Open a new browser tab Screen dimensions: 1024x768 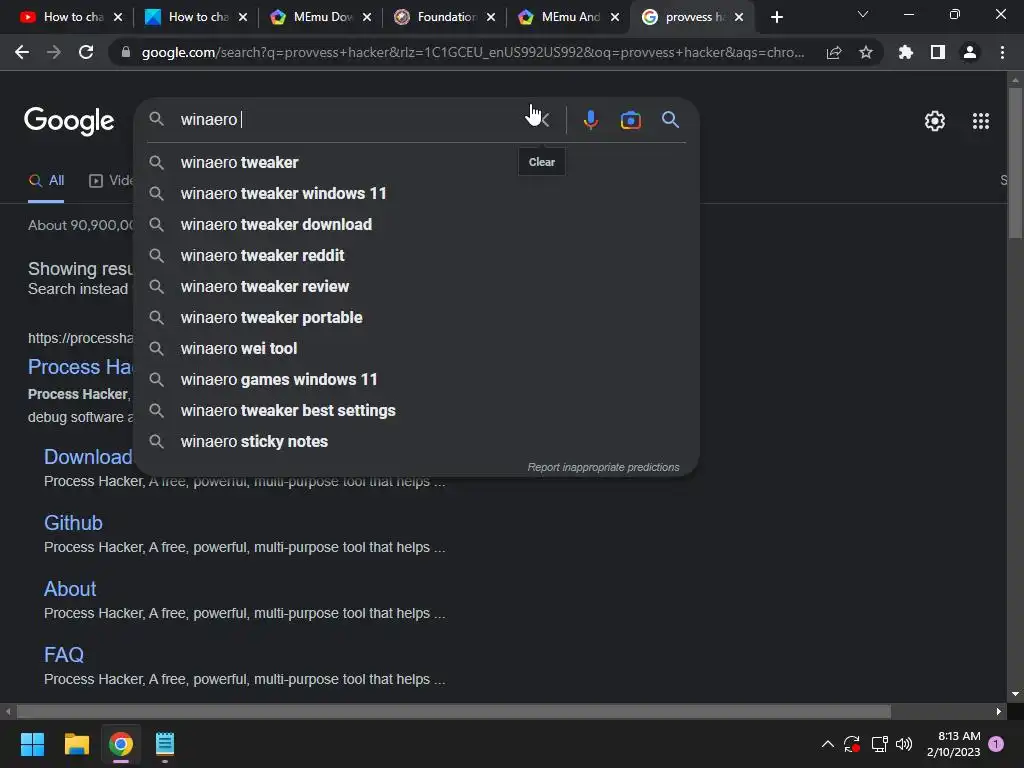click(776, 18)
